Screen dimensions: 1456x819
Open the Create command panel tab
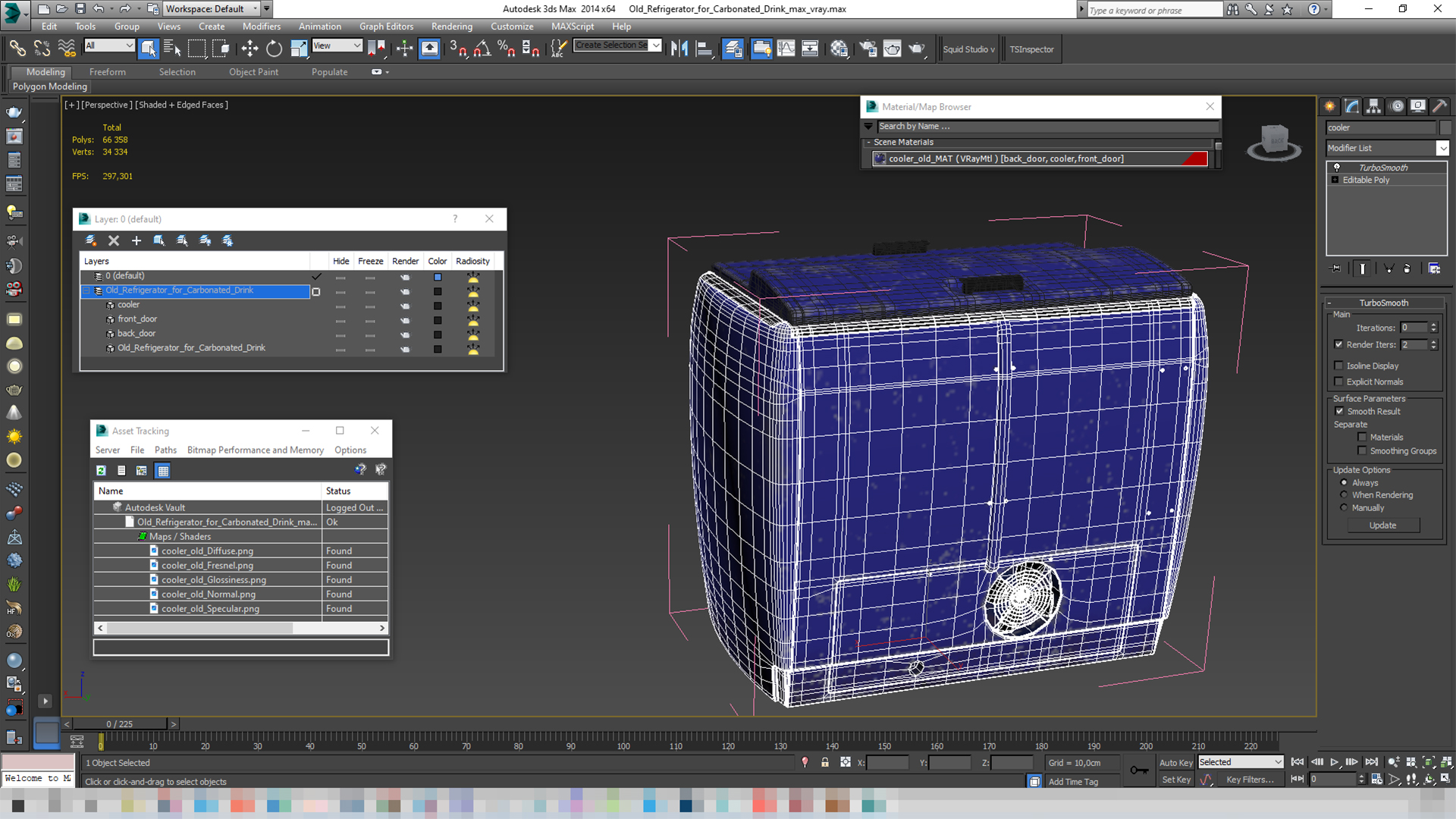[1329, 106]
